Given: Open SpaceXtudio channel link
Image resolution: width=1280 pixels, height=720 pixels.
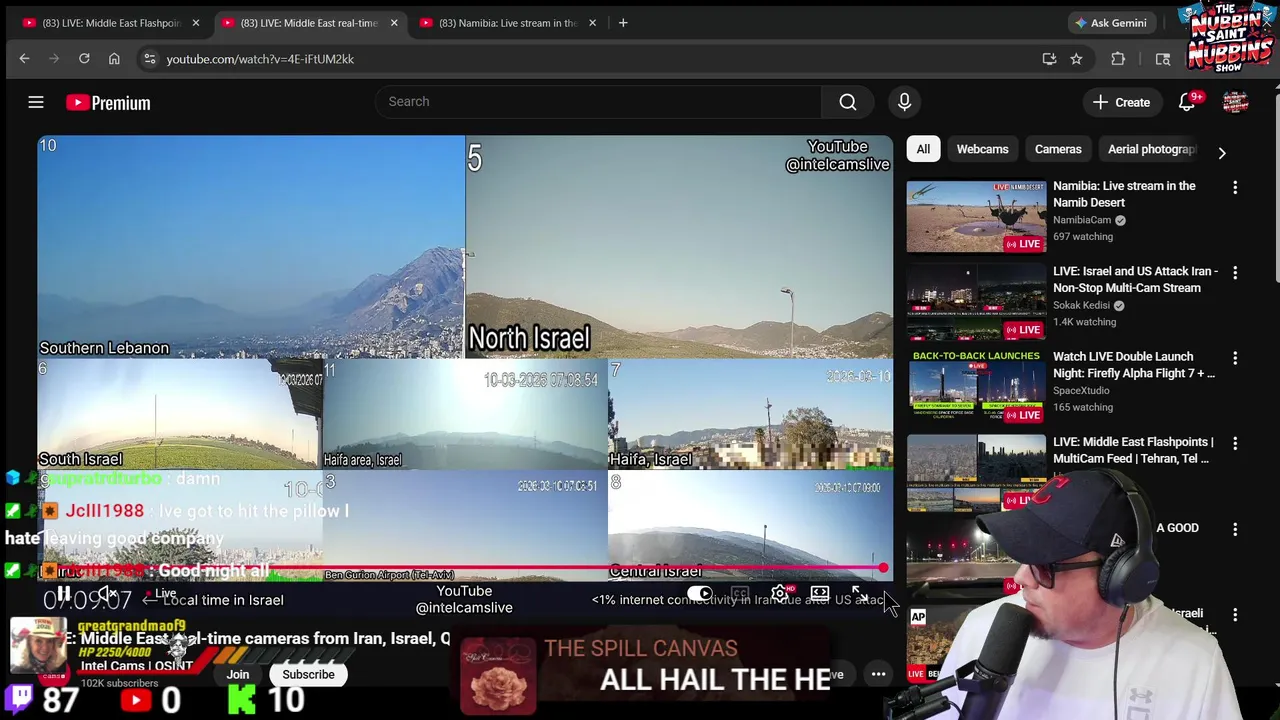Looking at the screenshot, I should (1081, 391).
